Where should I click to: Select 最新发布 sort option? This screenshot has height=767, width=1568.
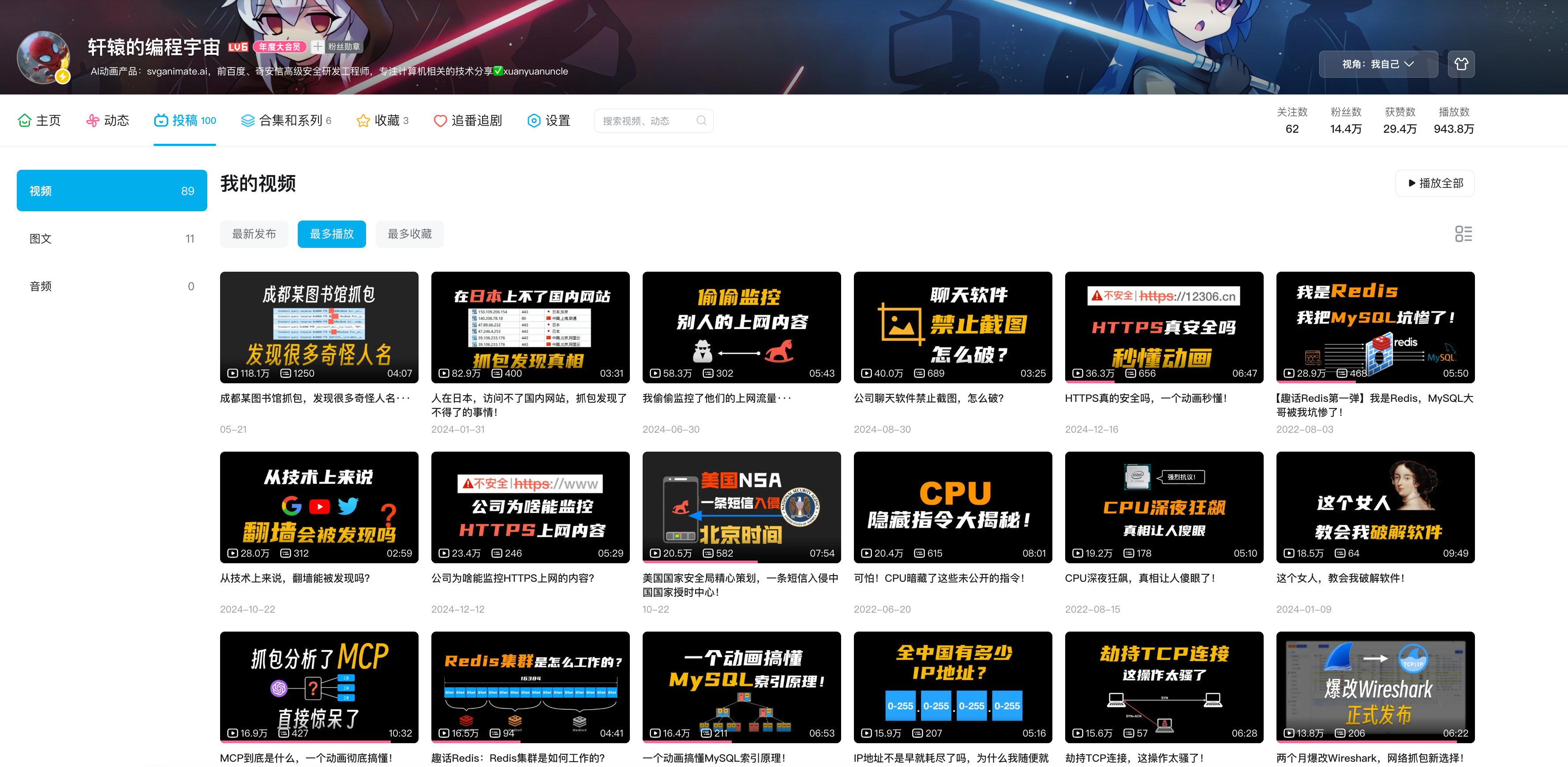coord(254,234)
